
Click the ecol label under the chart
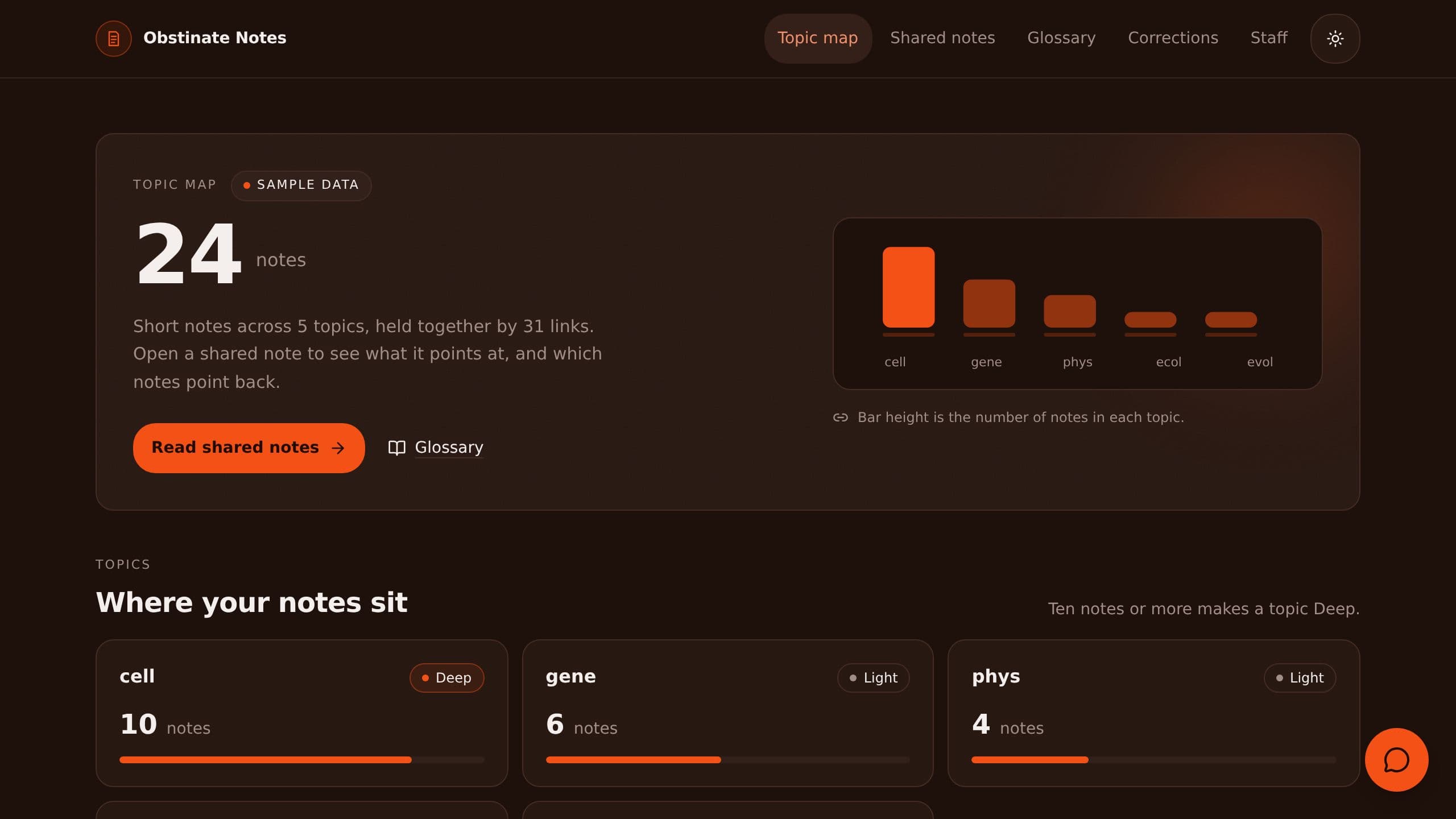1168,362
